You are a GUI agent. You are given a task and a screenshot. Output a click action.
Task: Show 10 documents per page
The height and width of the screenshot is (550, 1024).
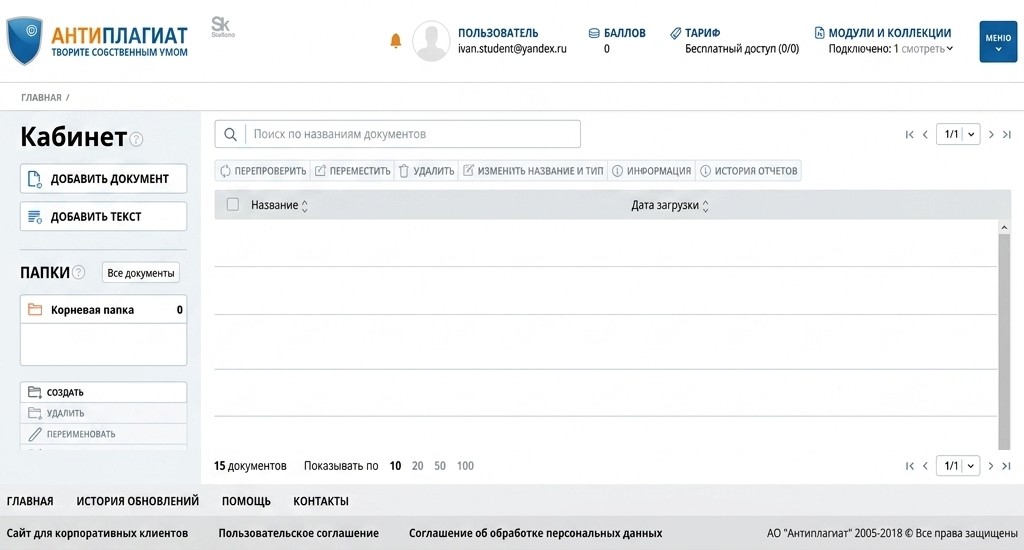pyautogui.click(x=395, y=466)
